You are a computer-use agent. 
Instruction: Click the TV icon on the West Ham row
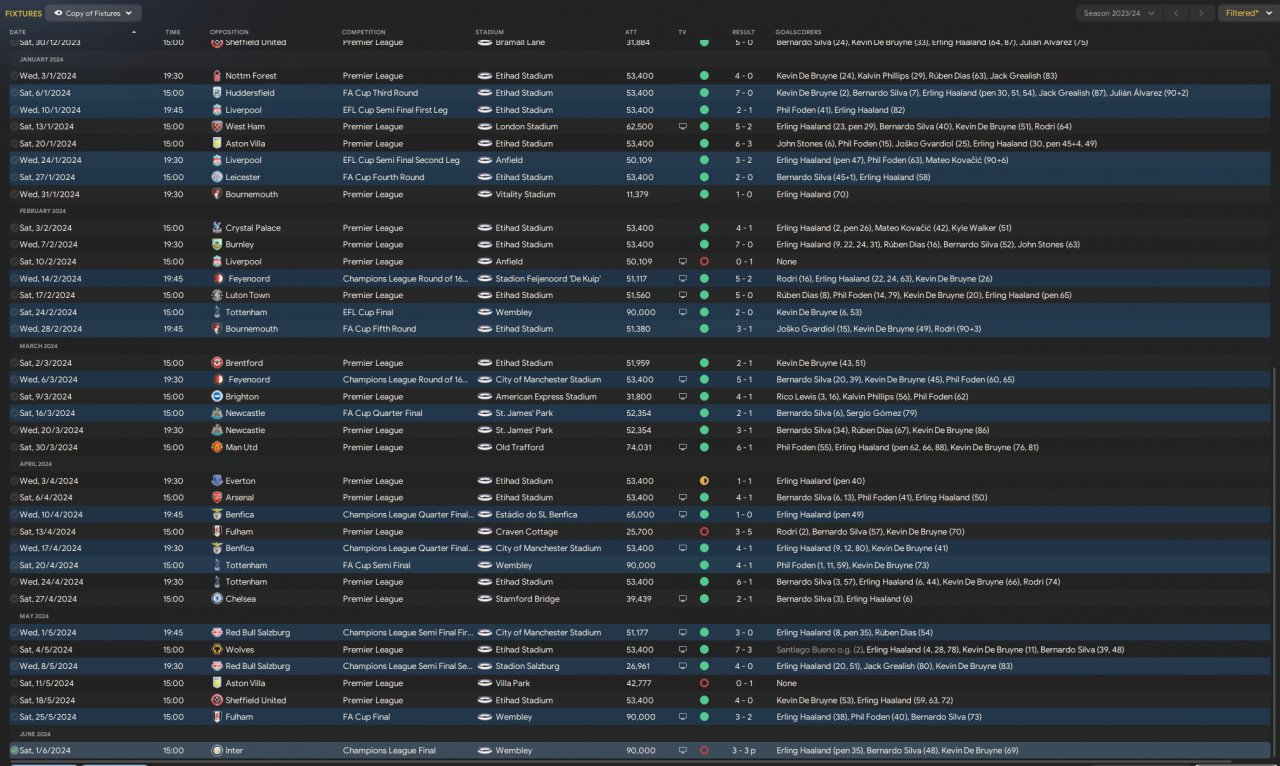(683, 127)
